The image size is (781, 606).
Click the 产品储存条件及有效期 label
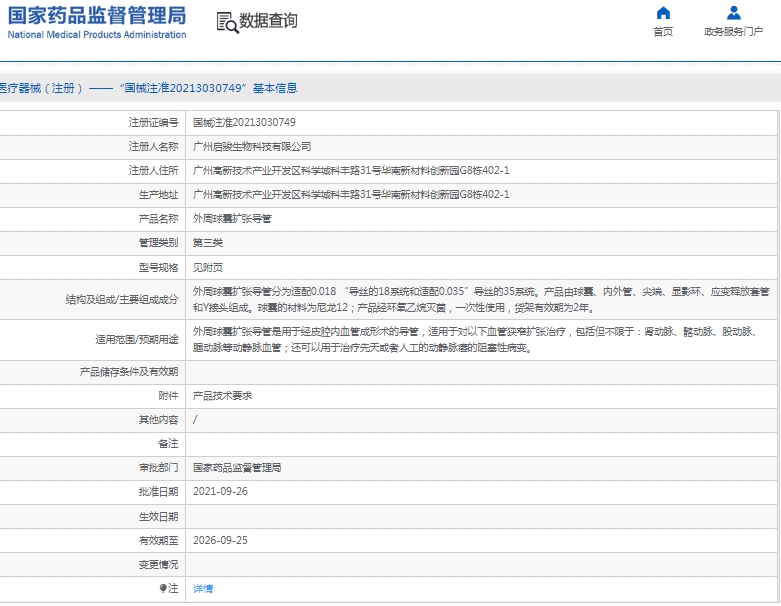tap(129, 371)
